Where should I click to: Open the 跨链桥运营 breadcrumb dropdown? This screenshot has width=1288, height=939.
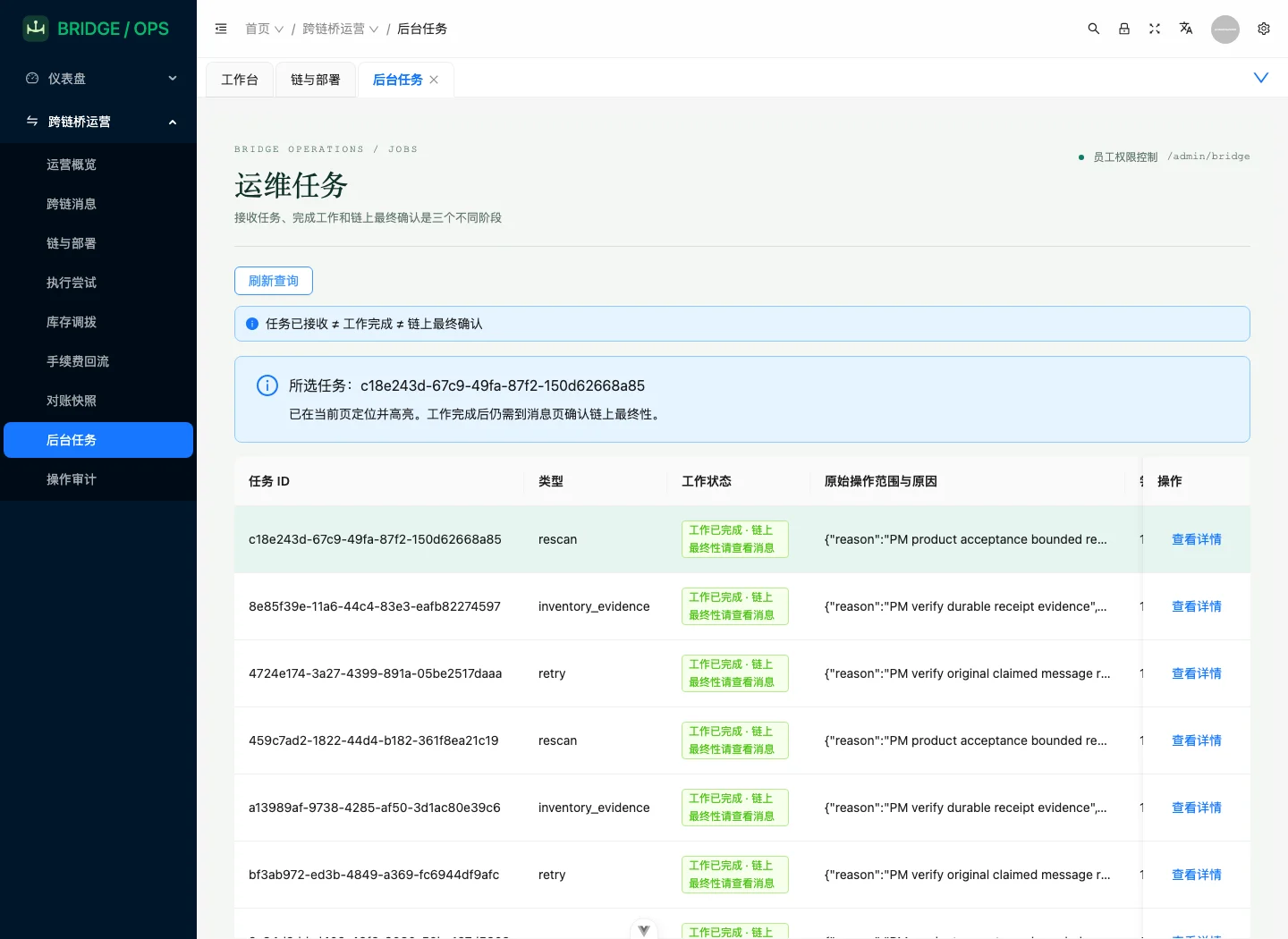click(341, 29)
